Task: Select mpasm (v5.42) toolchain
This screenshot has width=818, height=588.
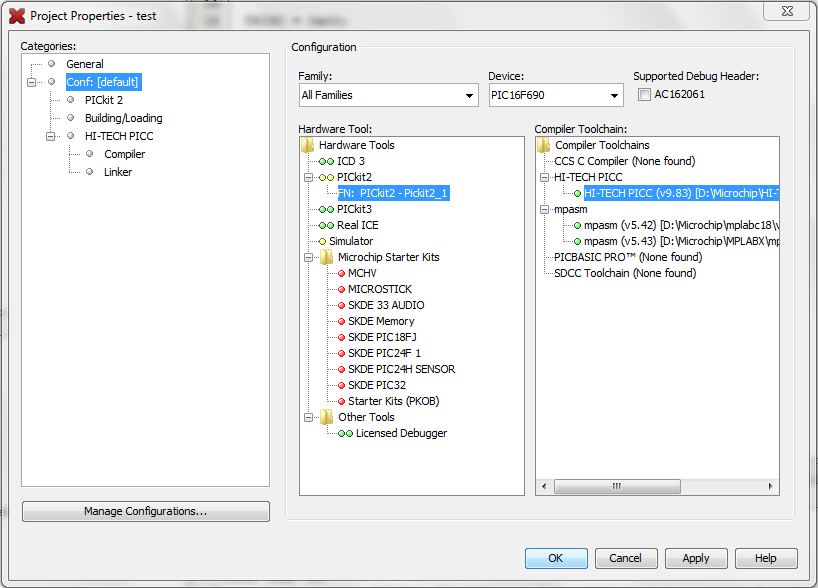Action: [681, 225]
